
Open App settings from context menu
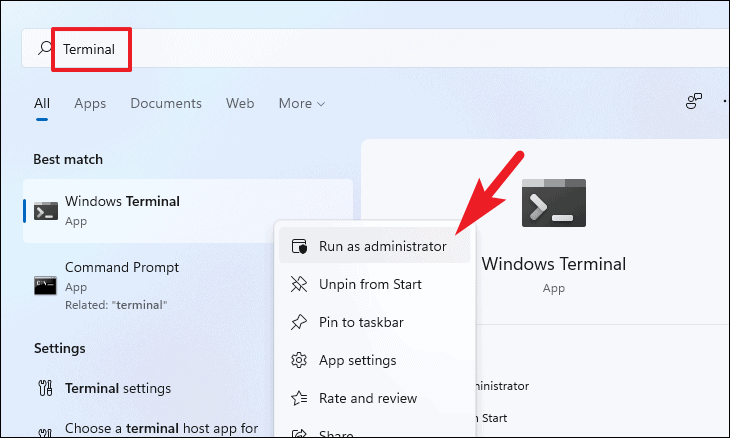pos(375,360)
